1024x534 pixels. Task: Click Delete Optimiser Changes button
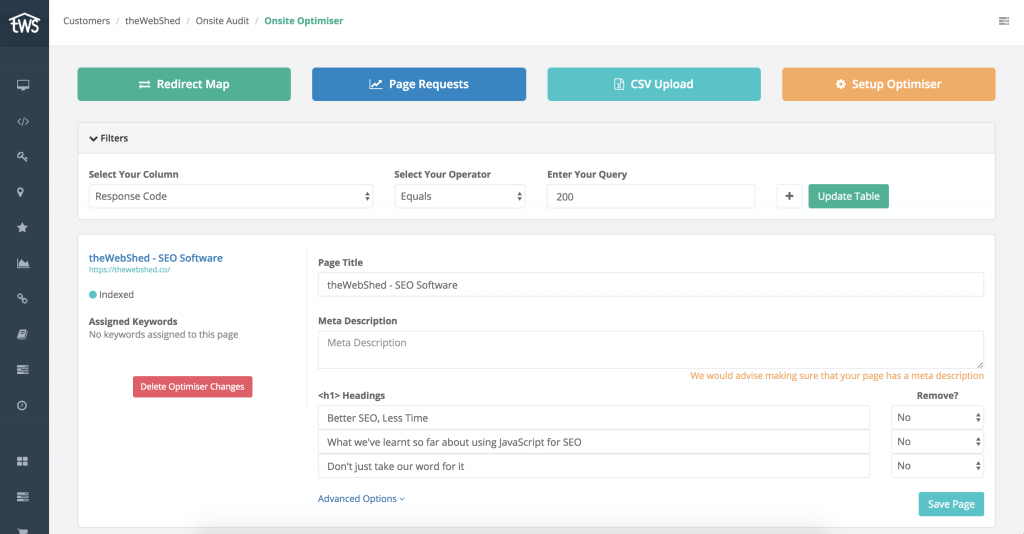point(193,386)
